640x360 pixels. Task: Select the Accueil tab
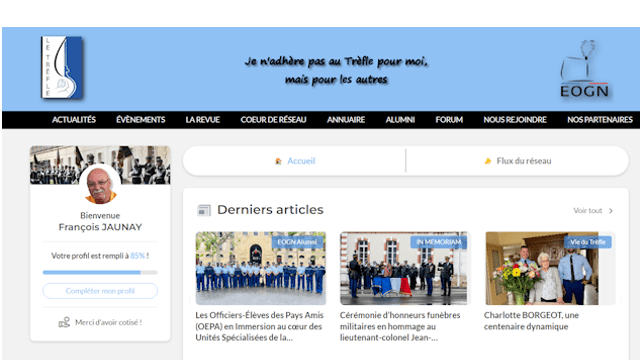[x=294, y=161]
